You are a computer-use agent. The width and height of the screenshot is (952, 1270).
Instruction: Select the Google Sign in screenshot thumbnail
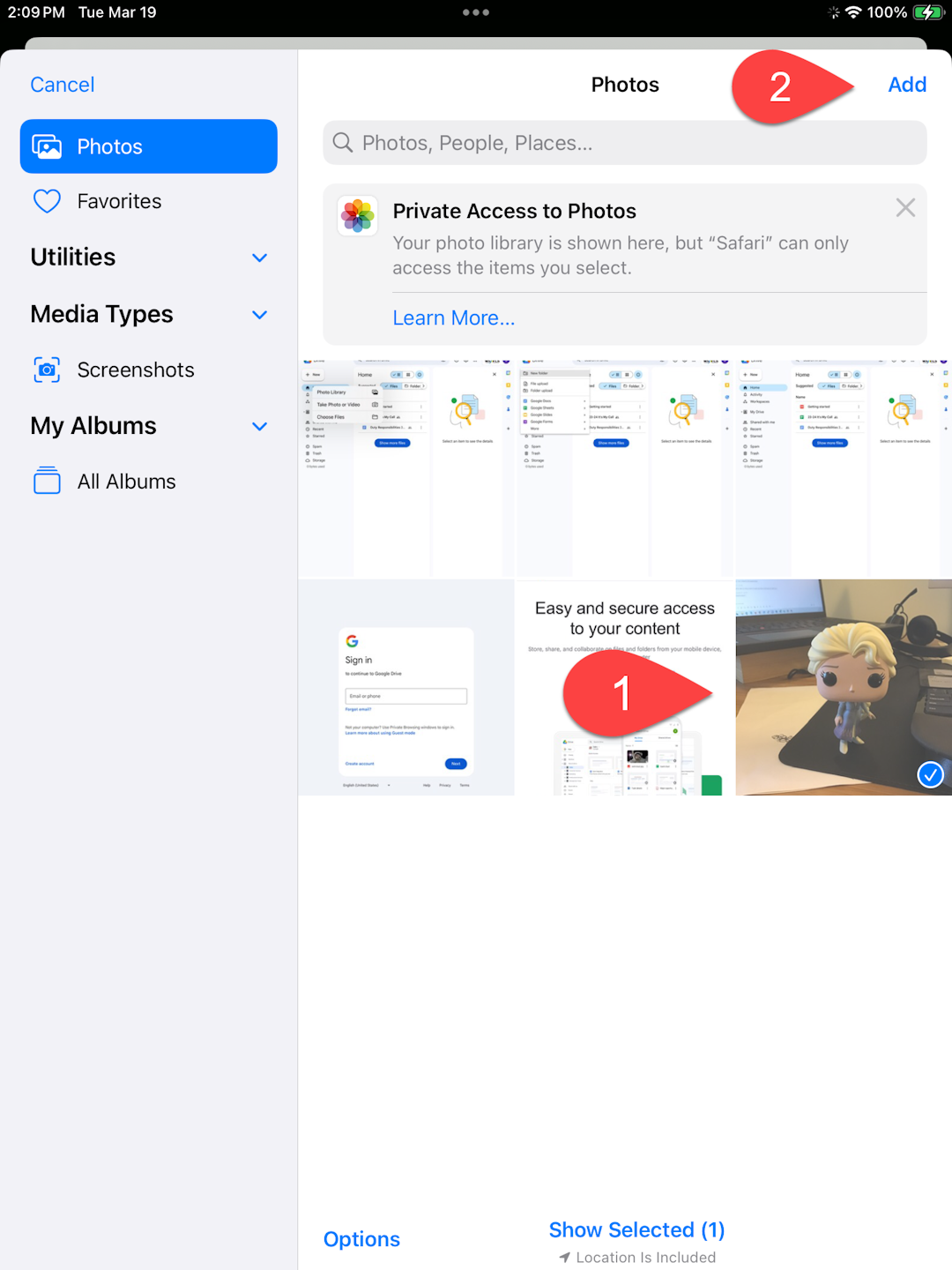(405, 687)
